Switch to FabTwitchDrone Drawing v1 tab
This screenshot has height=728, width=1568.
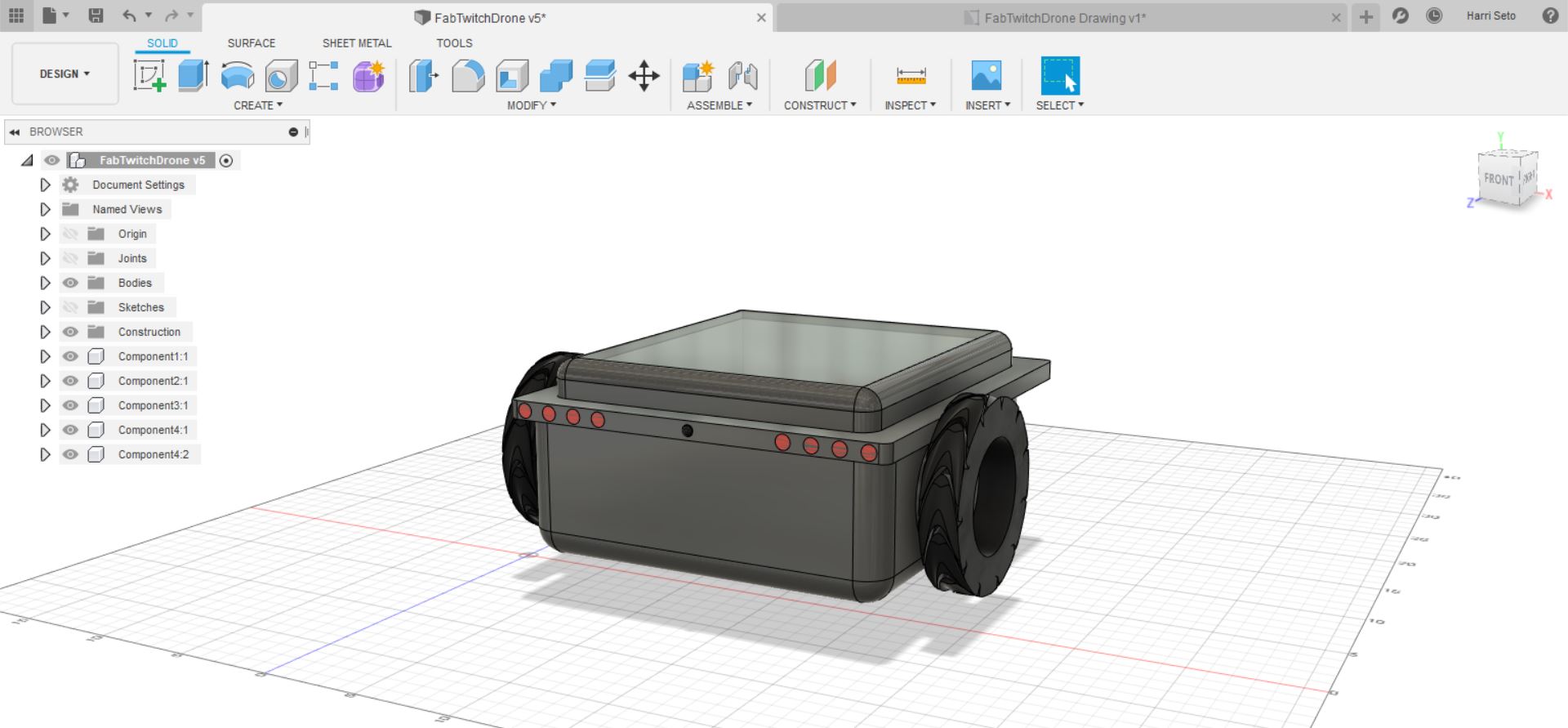point(1064,17)
